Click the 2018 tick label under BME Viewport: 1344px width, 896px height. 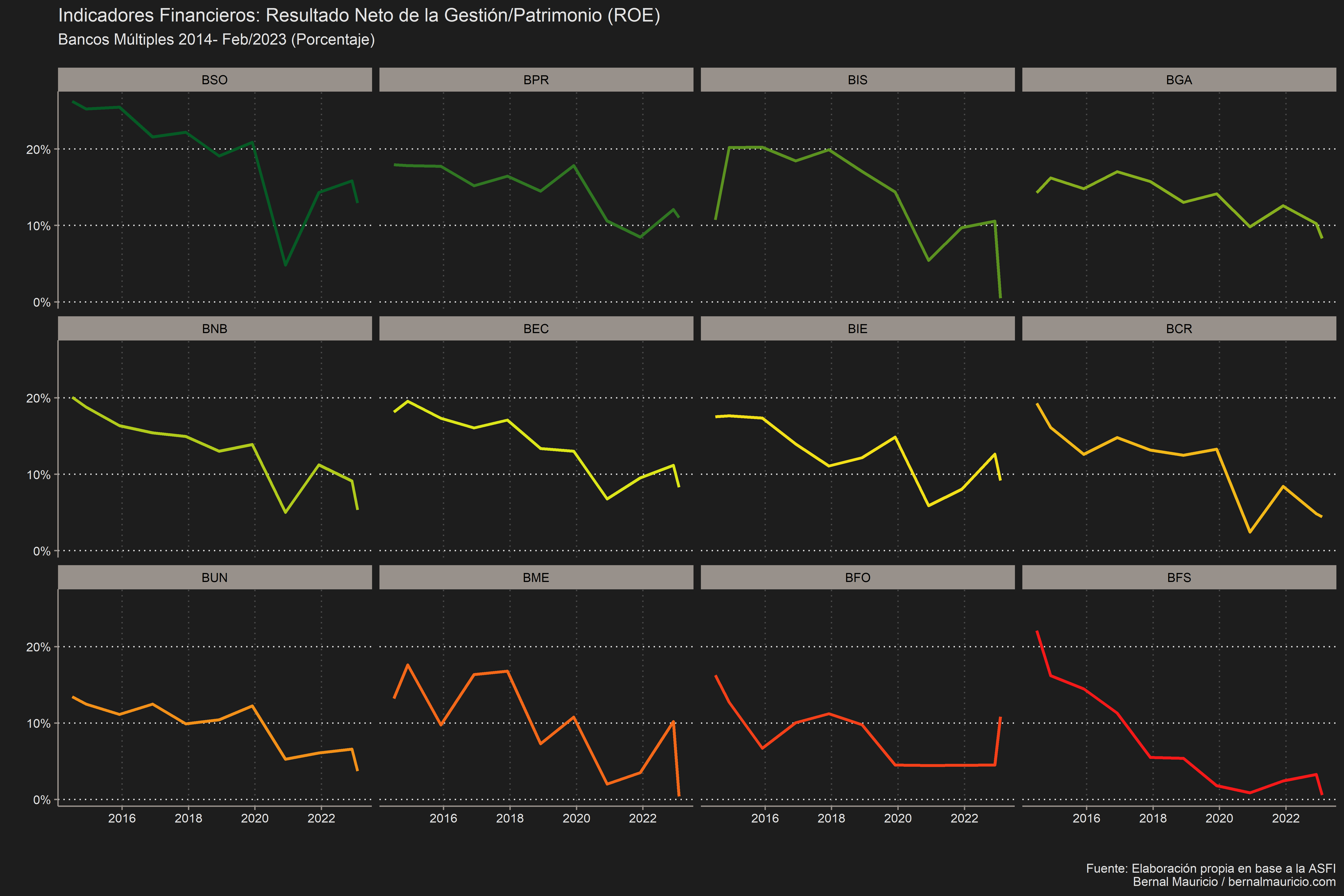click(x=510, y=818)
